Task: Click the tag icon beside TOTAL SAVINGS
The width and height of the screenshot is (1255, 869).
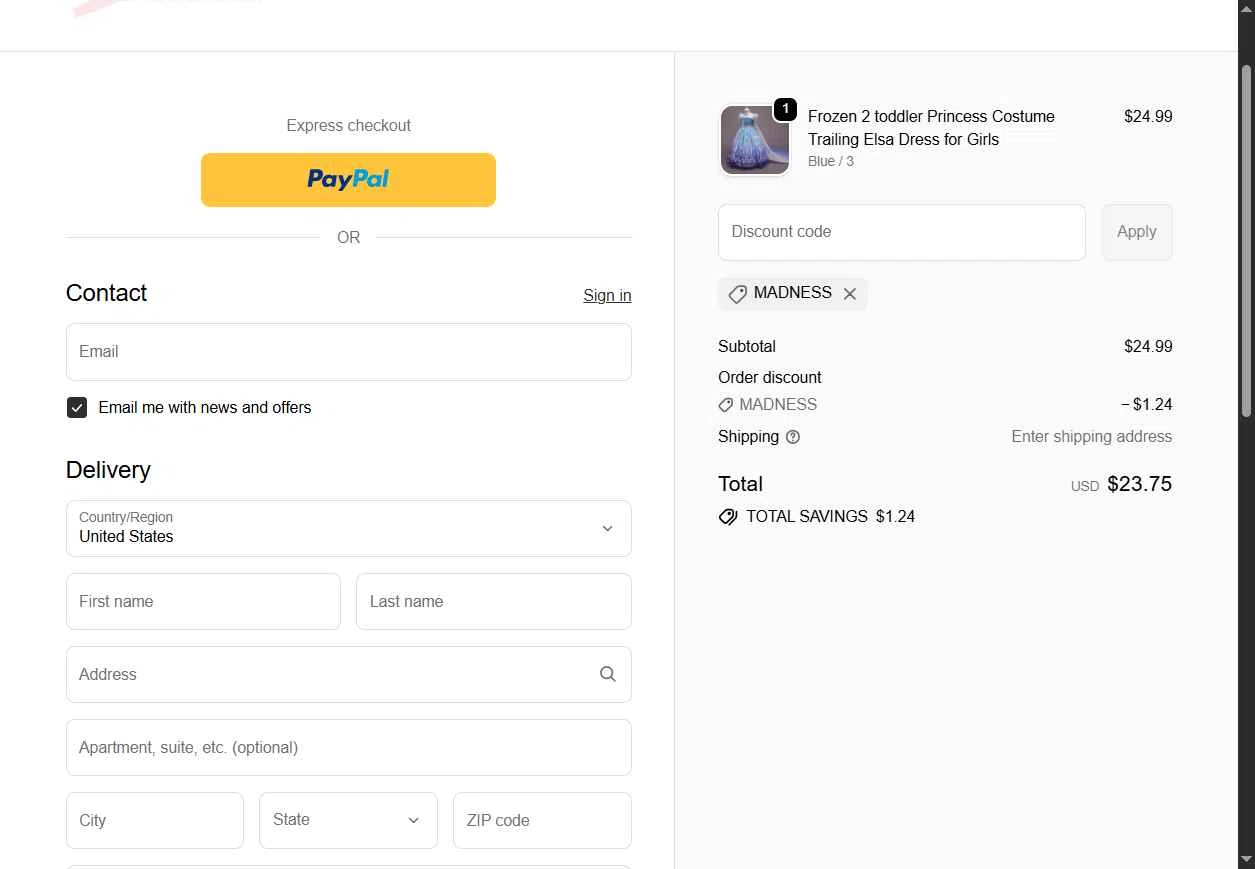Action: click(728, 517)
